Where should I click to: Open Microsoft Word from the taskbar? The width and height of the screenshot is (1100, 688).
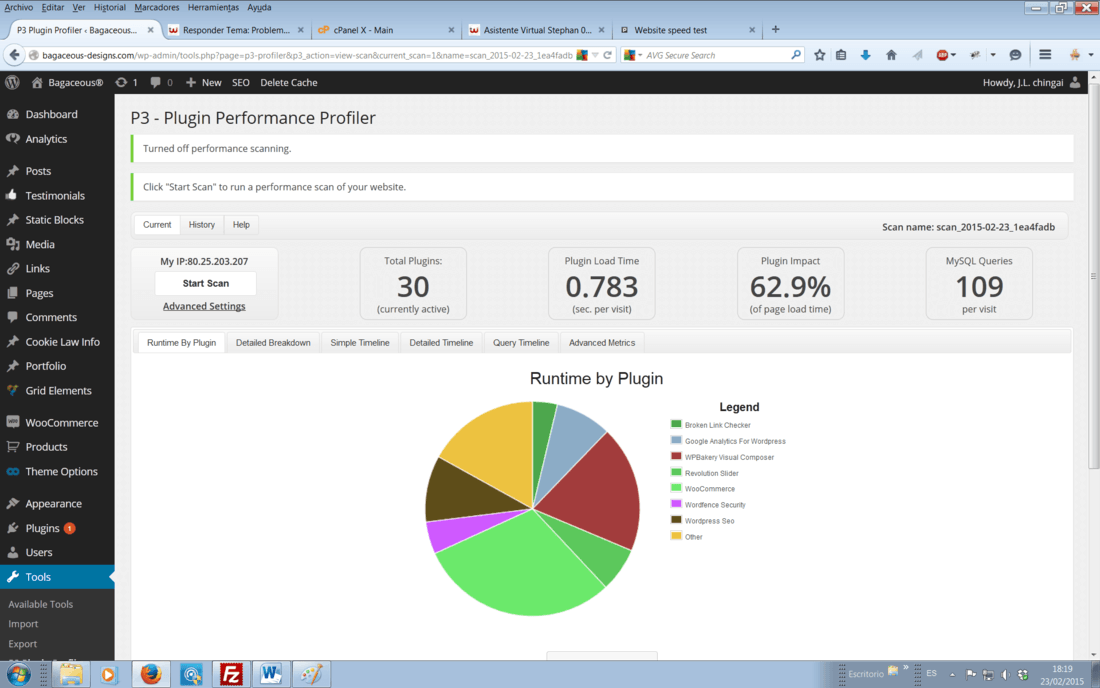pos(271,674)
